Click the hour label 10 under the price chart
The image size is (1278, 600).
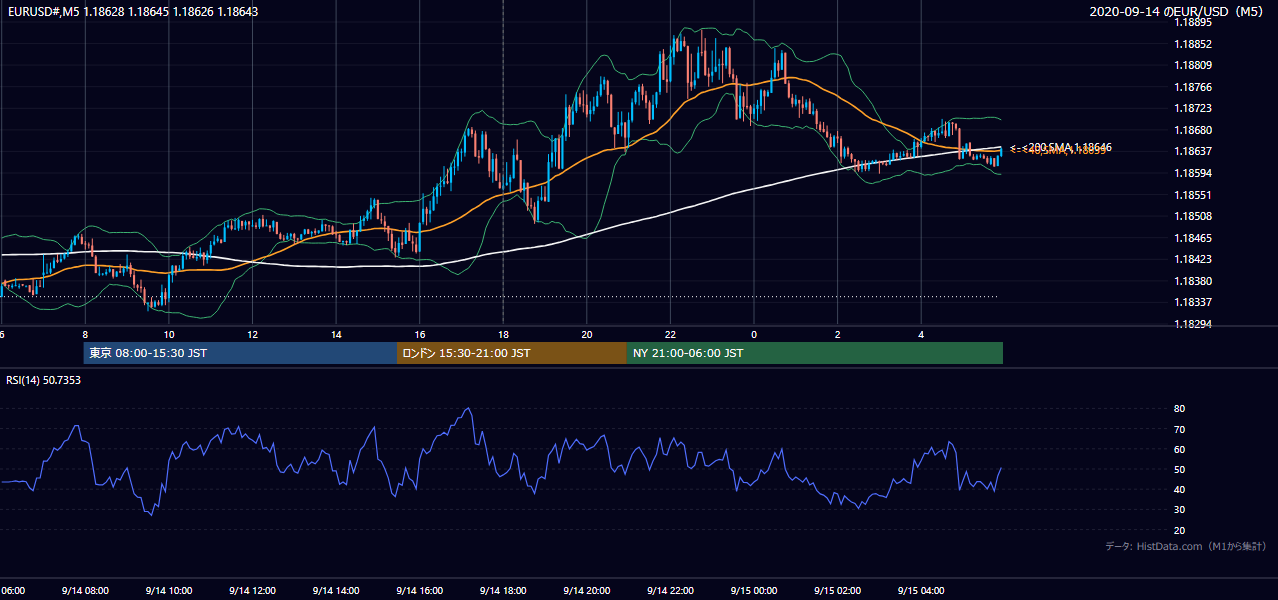click(169, 335)
